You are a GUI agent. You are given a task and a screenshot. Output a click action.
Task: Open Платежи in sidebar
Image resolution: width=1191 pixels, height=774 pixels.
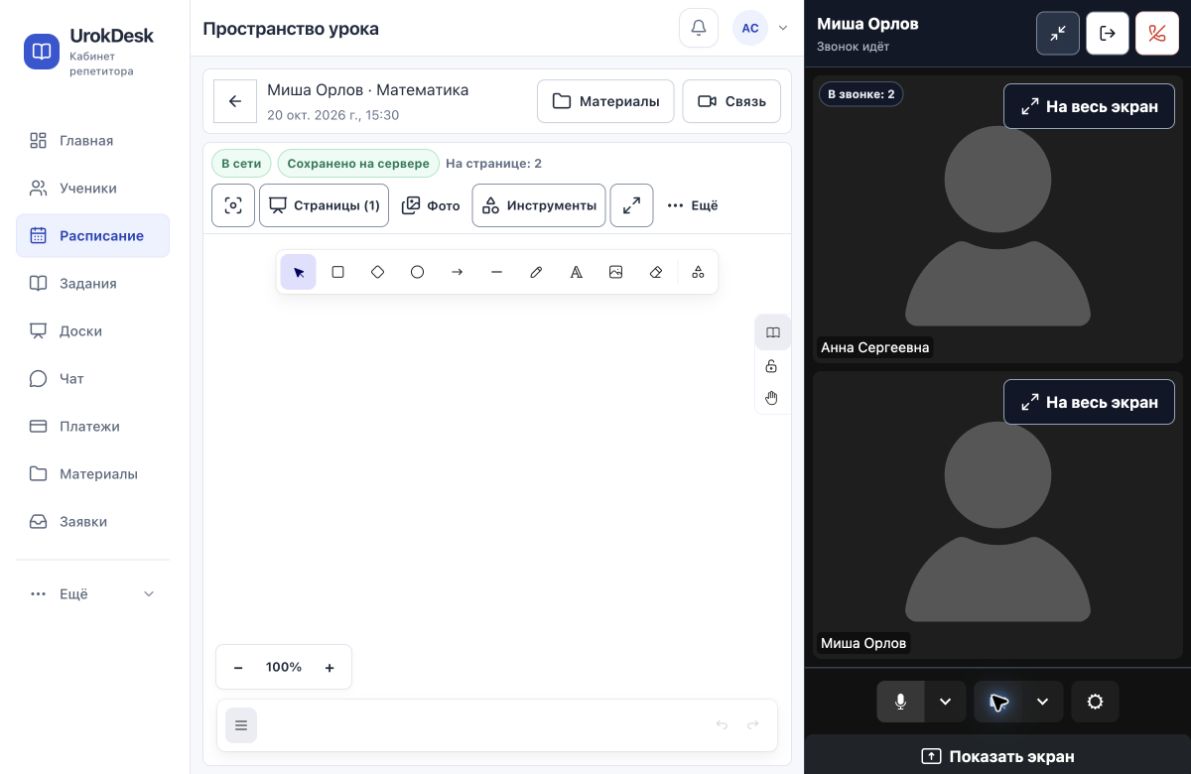(93, 426)
